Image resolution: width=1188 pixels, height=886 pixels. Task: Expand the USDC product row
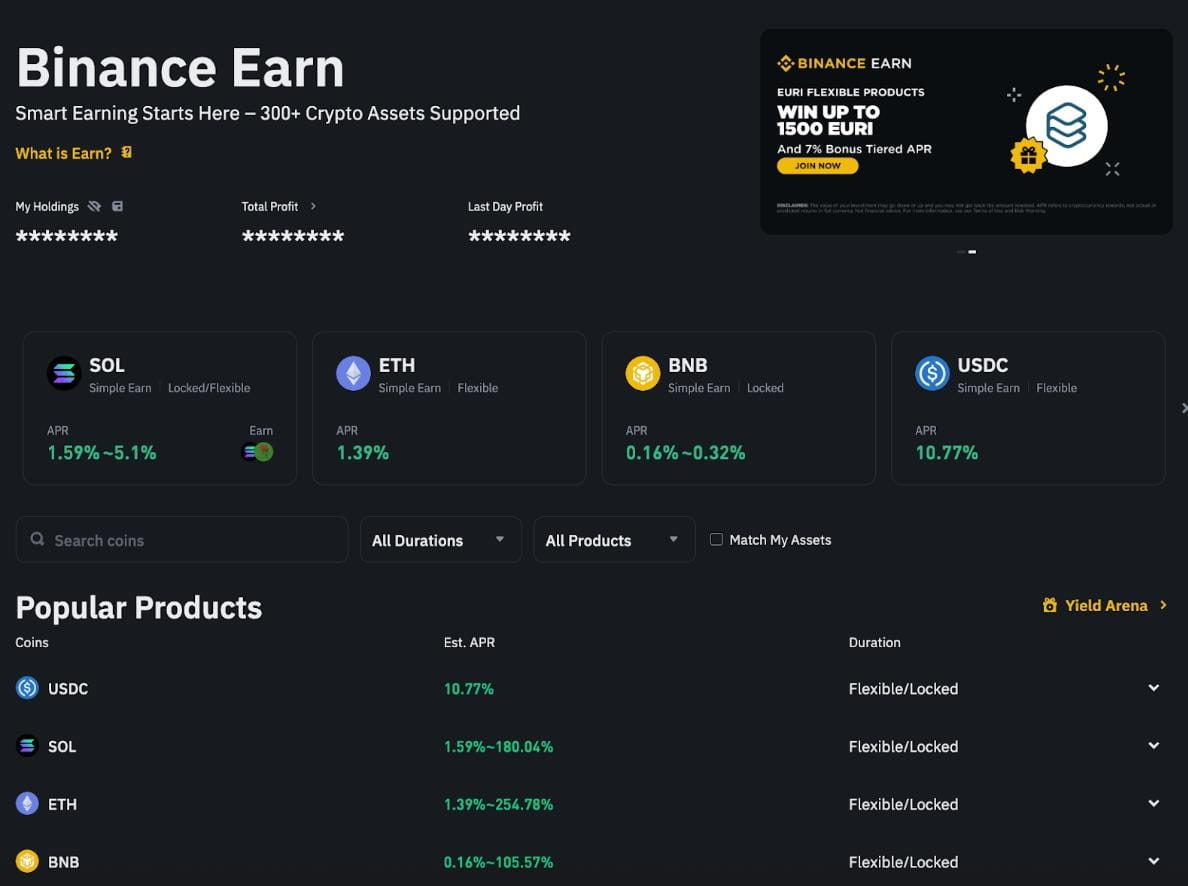pyautogui.click(x=1153, y=688)
